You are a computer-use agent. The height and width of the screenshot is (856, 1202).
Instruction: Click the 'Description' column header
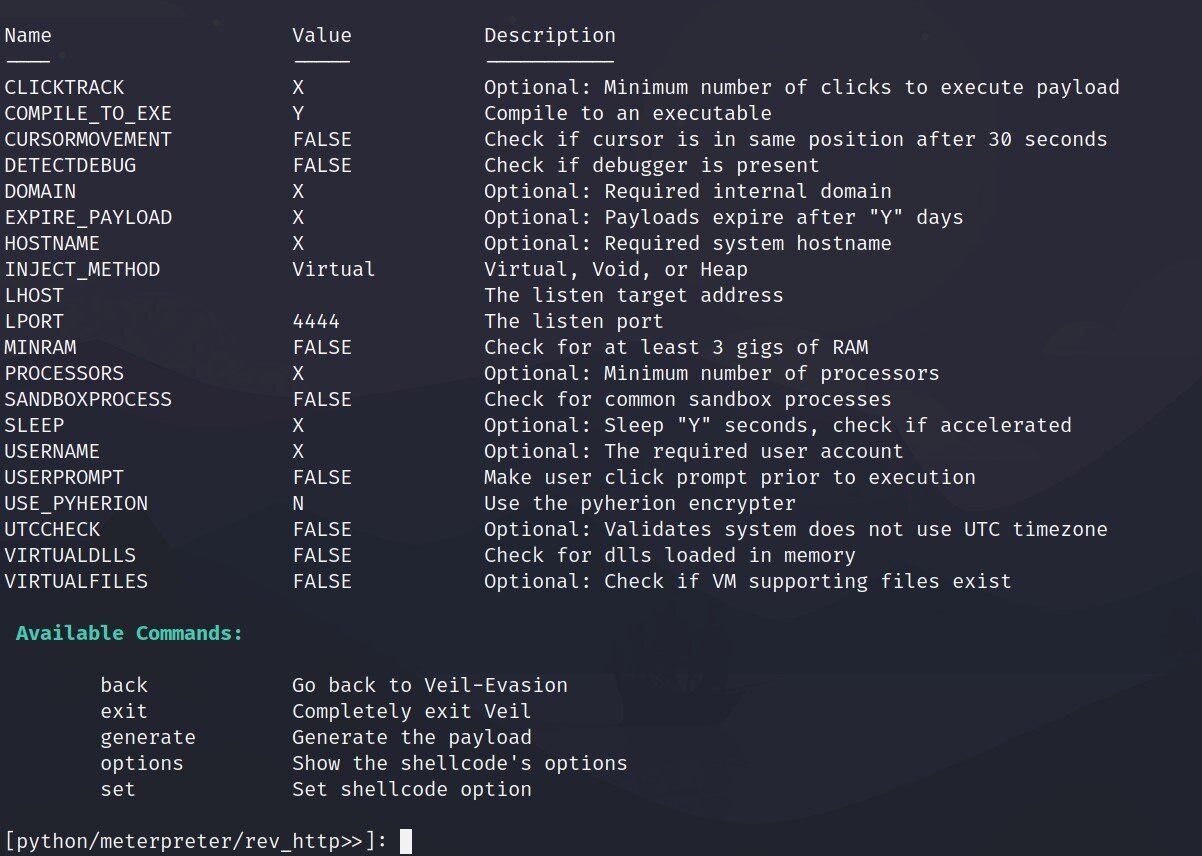coord(550,35)
